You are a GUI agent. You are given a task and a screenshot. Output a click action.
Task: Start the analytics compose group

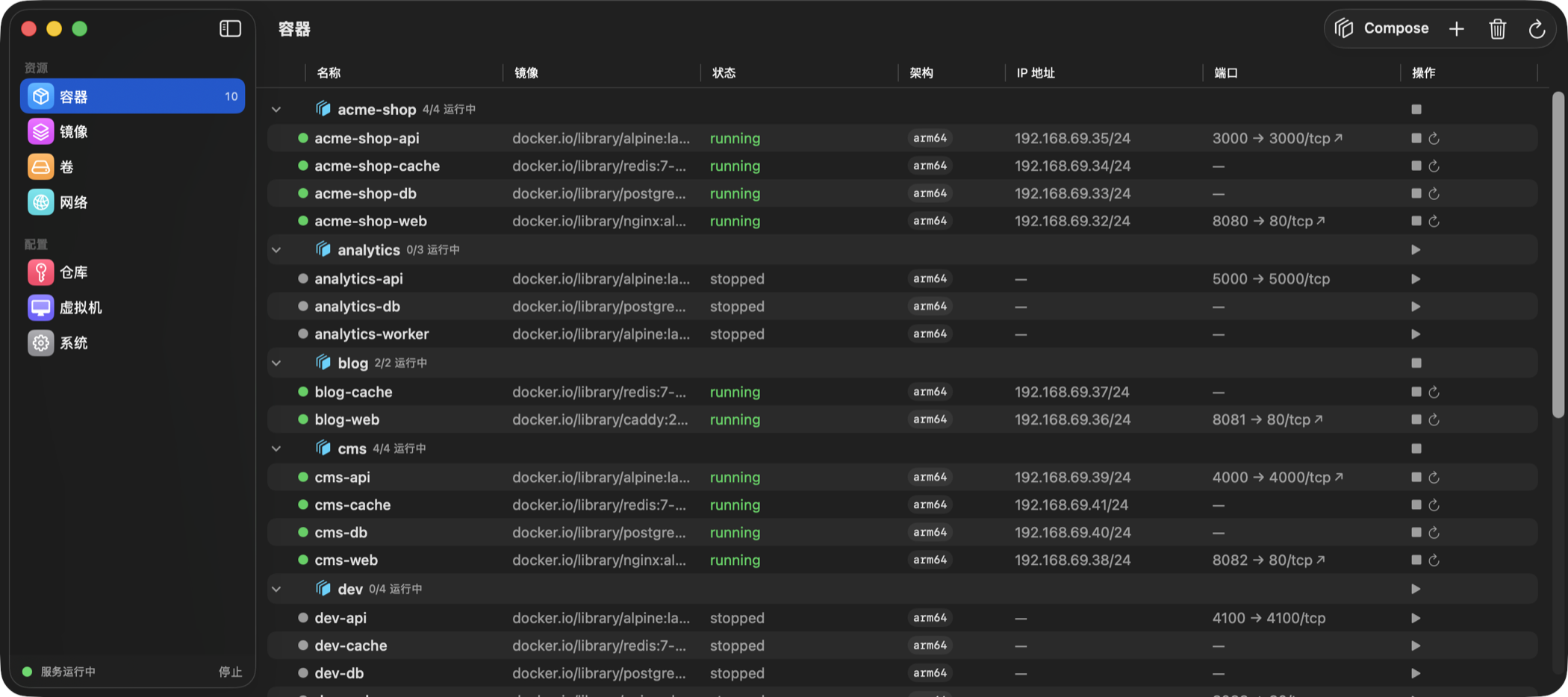(x=1416, y=250)
